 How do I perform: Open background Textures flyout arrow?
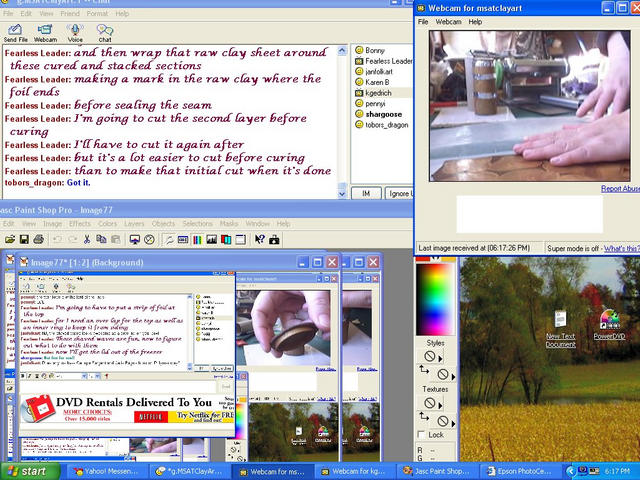point(453,423)
